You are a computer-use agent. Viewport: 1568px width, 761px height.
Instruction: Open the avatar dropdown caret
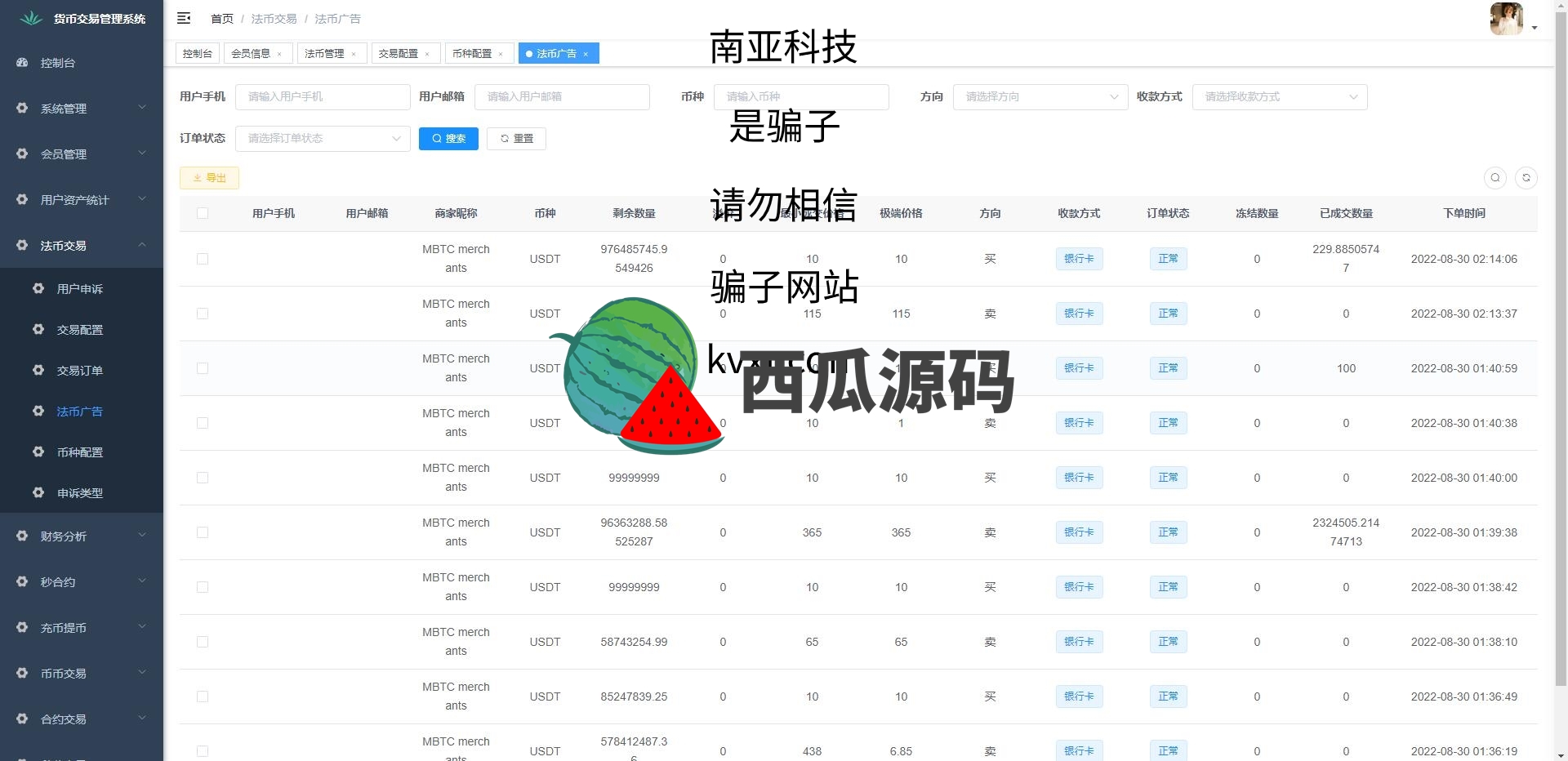pos(1535,28)
